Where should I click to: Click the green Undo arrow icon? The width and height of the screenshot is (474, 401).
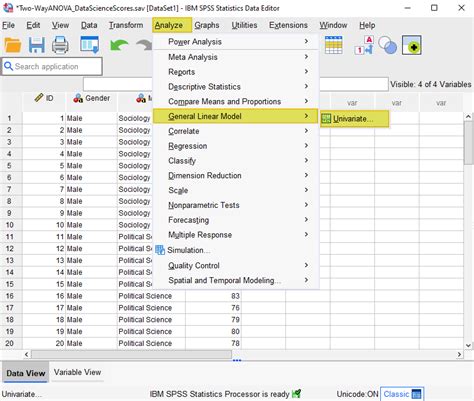pyautogui.click(x=119, y=45)
